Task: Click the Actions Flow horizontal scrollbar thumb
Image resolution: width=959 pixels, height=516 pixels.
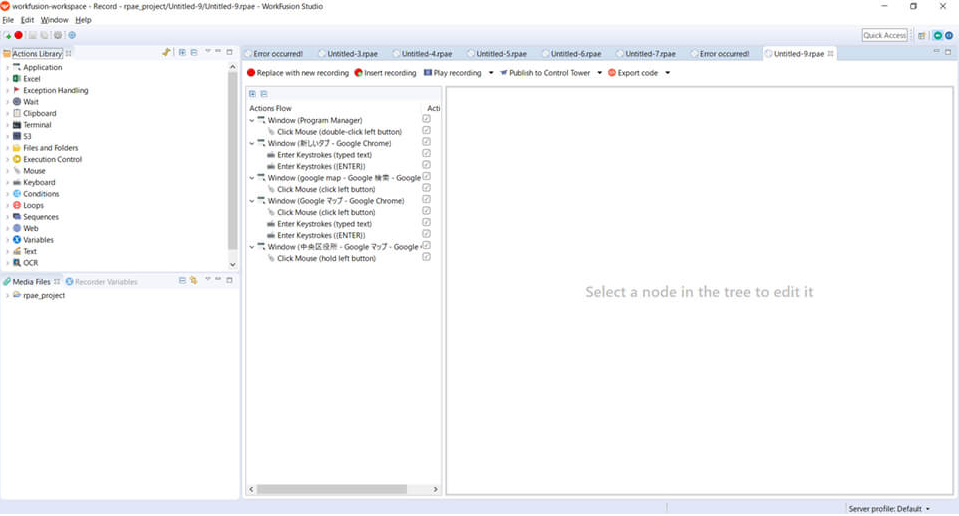Action: (331, 489)
